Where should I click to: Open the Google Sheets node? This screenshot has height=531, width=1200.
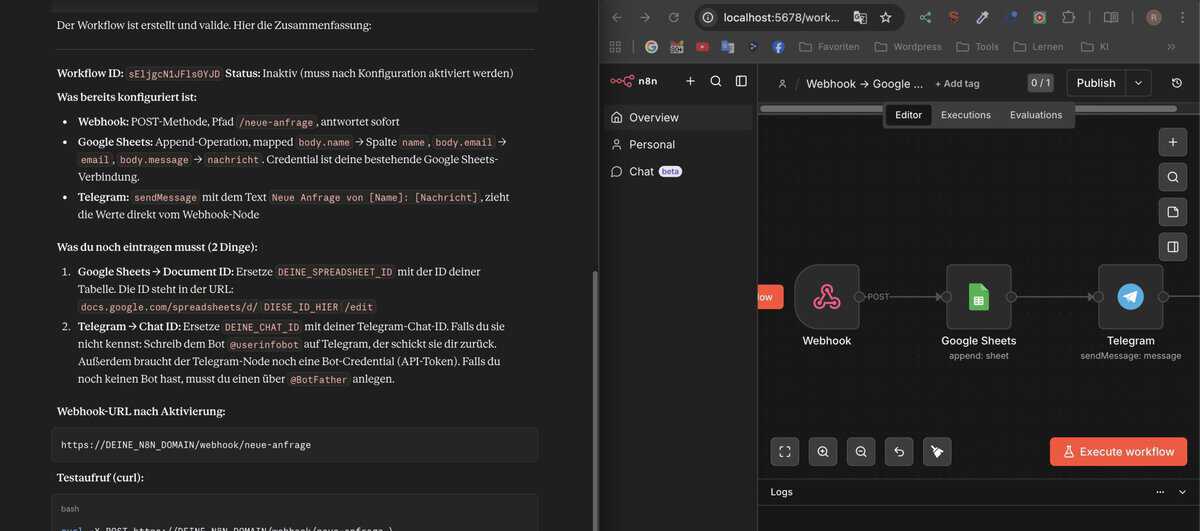click(979, 297)
